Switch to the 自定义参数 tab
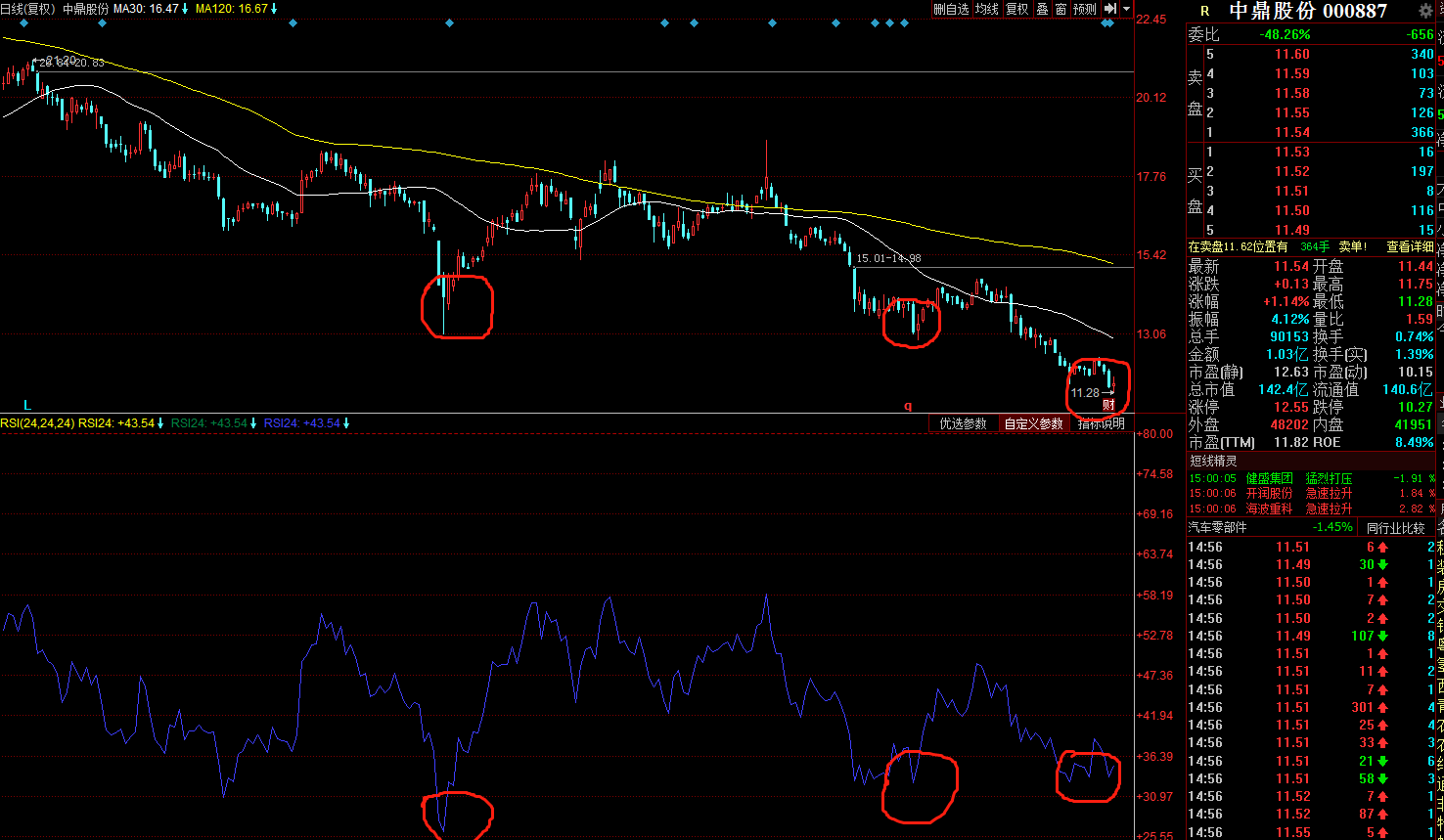Viewport: 1444px width, 840px height. coord(1033,423)
